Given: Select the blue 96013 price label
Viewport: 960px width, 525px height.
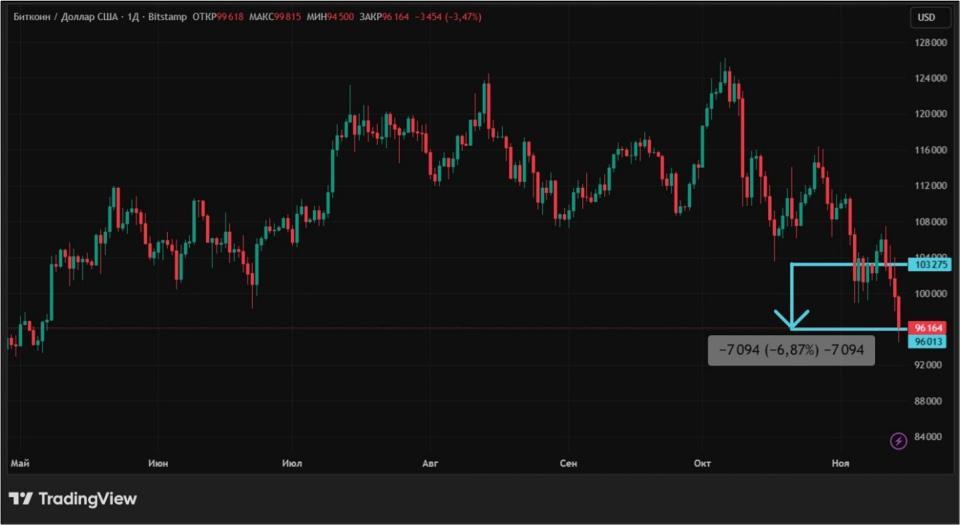Looking at the screenshot, I should pos(928,341).
